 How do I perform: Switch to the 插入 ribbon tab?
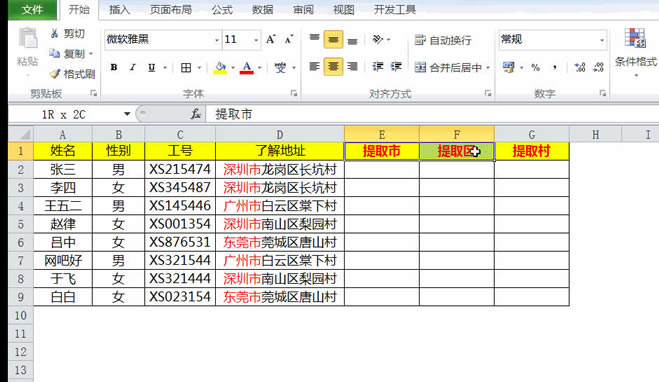pyautogui.click(x=119, y=10)
